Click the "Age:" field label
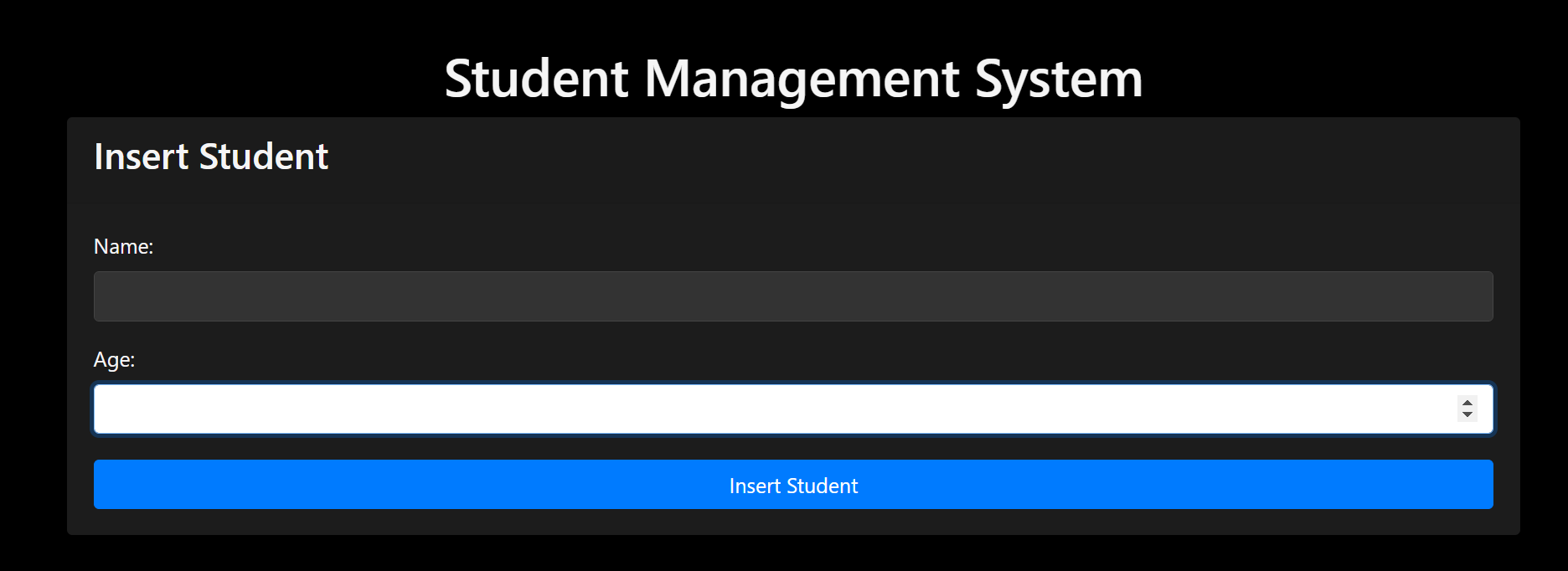Screen dimensions: 1568x571 pos(114,360)
